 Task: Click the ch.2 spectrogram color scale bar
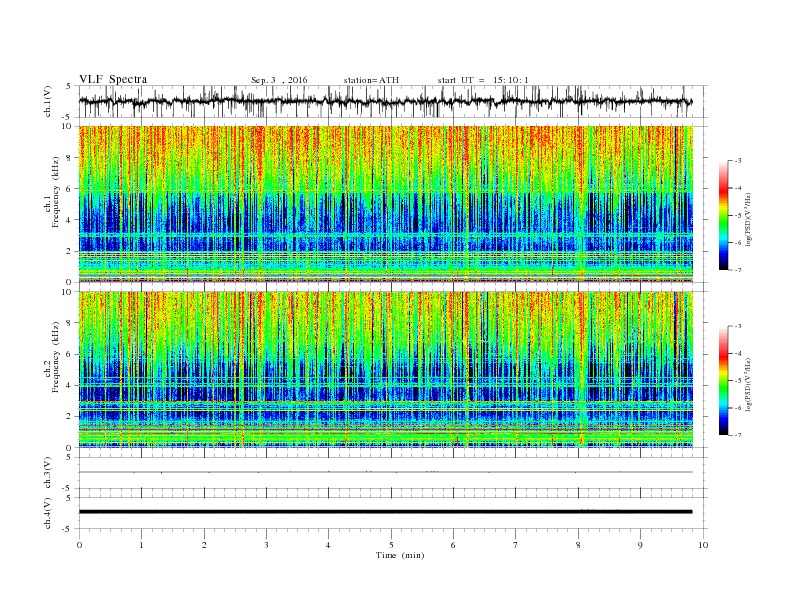723,380
